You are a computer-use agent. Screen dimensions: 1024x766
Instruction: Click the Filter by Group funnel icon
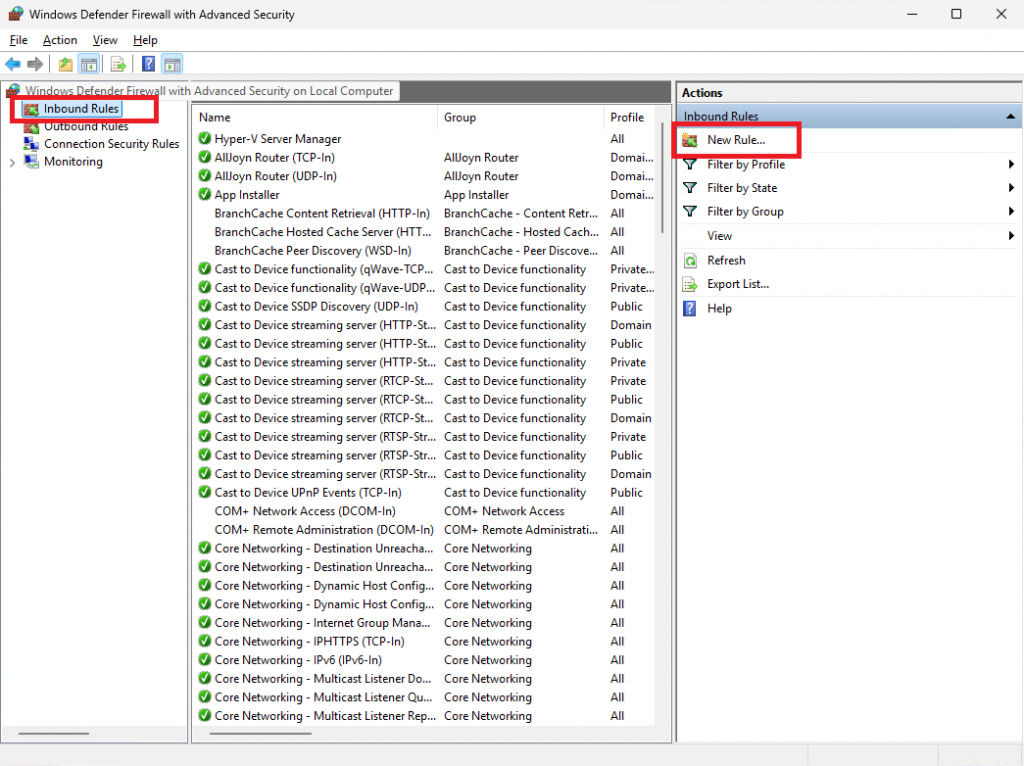tap(690, 212)
